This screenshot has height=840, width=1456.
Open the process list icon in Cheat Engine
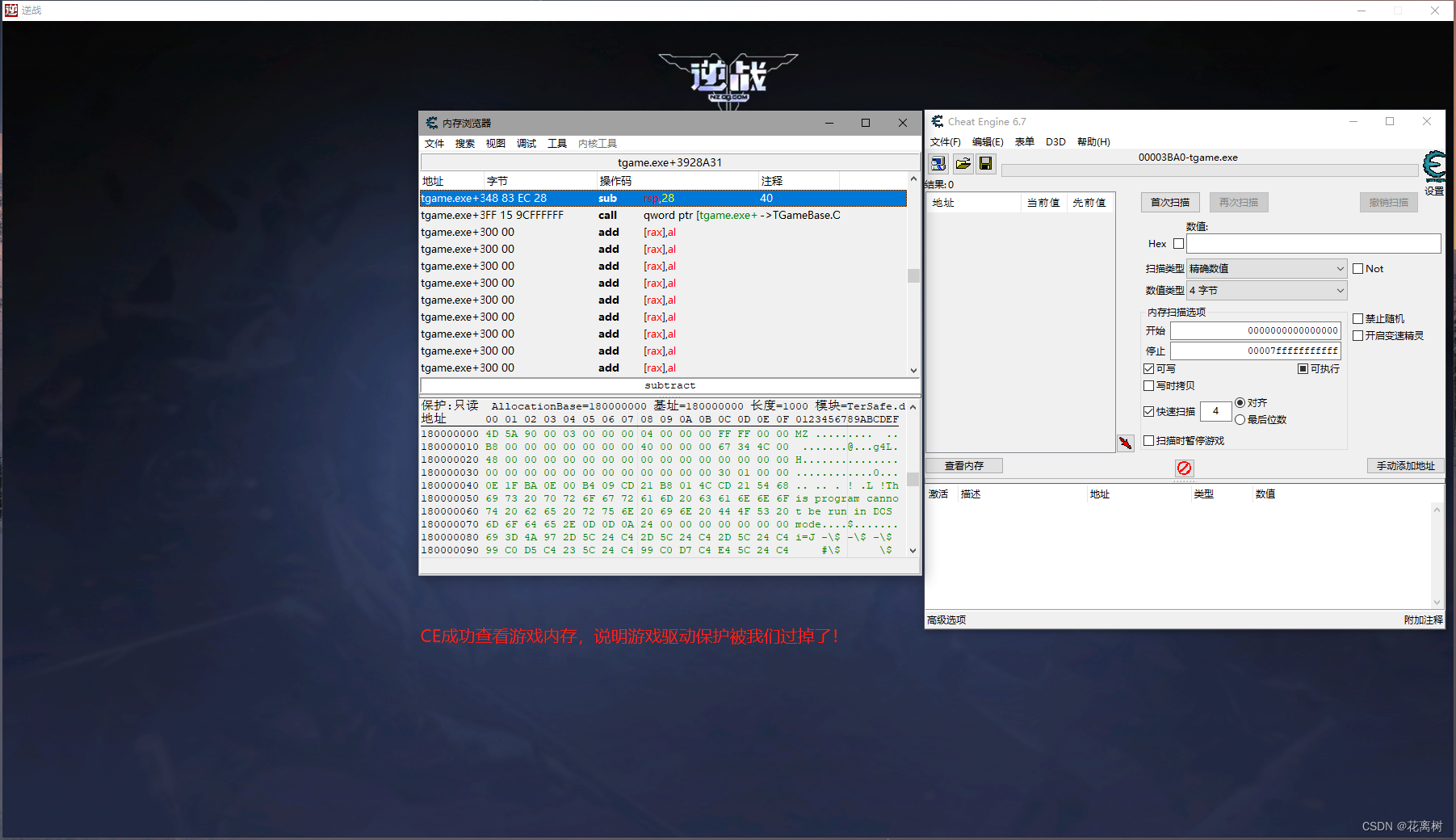tap(938, 164)
